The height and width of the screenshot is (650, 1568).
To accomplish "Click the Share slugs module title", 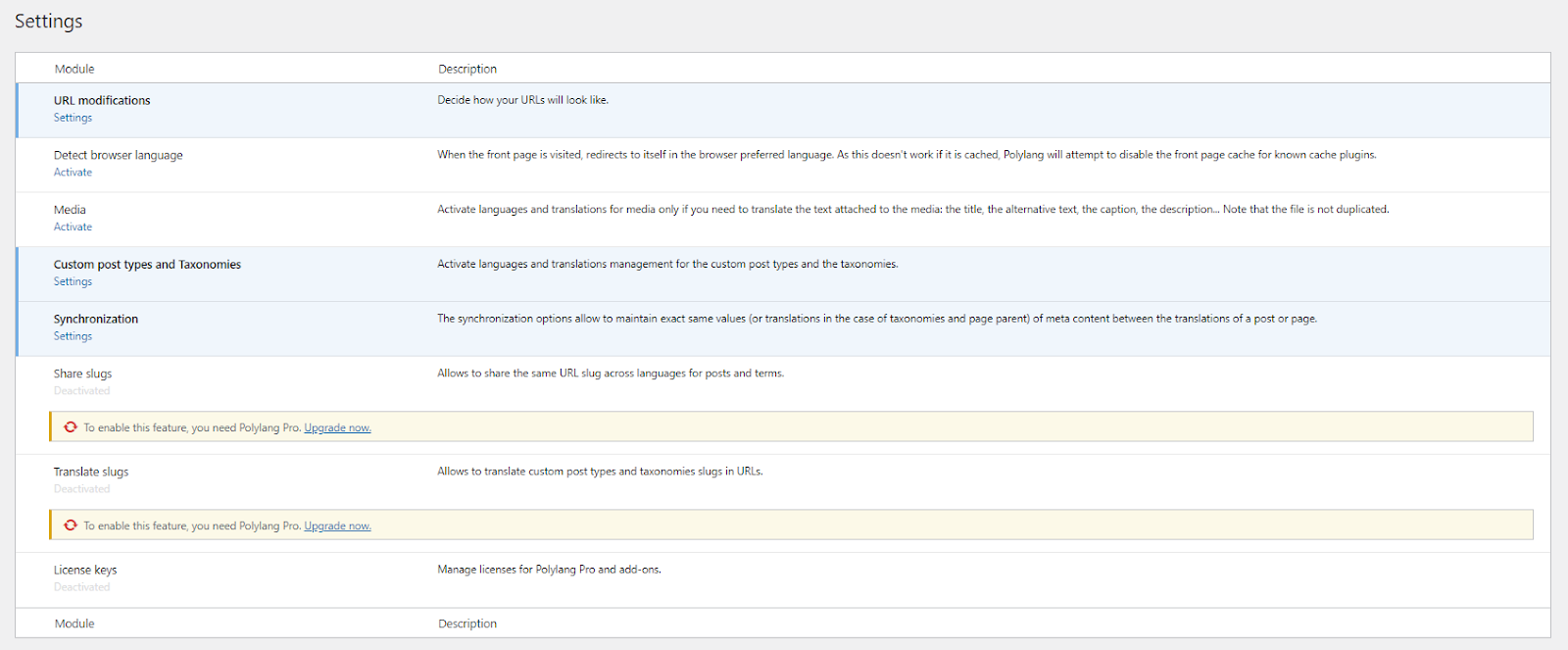I will pos(82,374).
